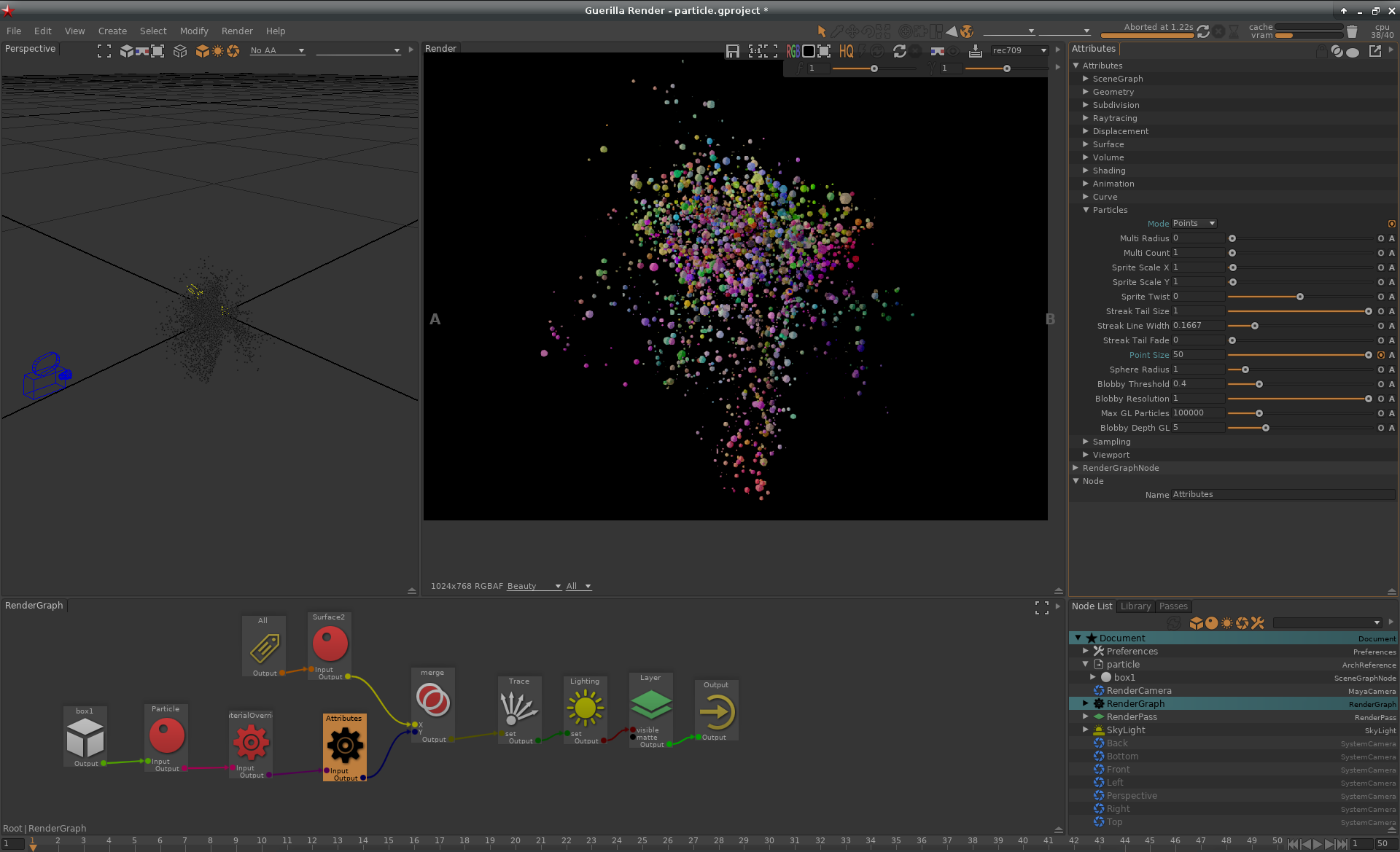1400x852 pixels.
Task: Toggle HQ render mode
Action: tap(846, 51)
